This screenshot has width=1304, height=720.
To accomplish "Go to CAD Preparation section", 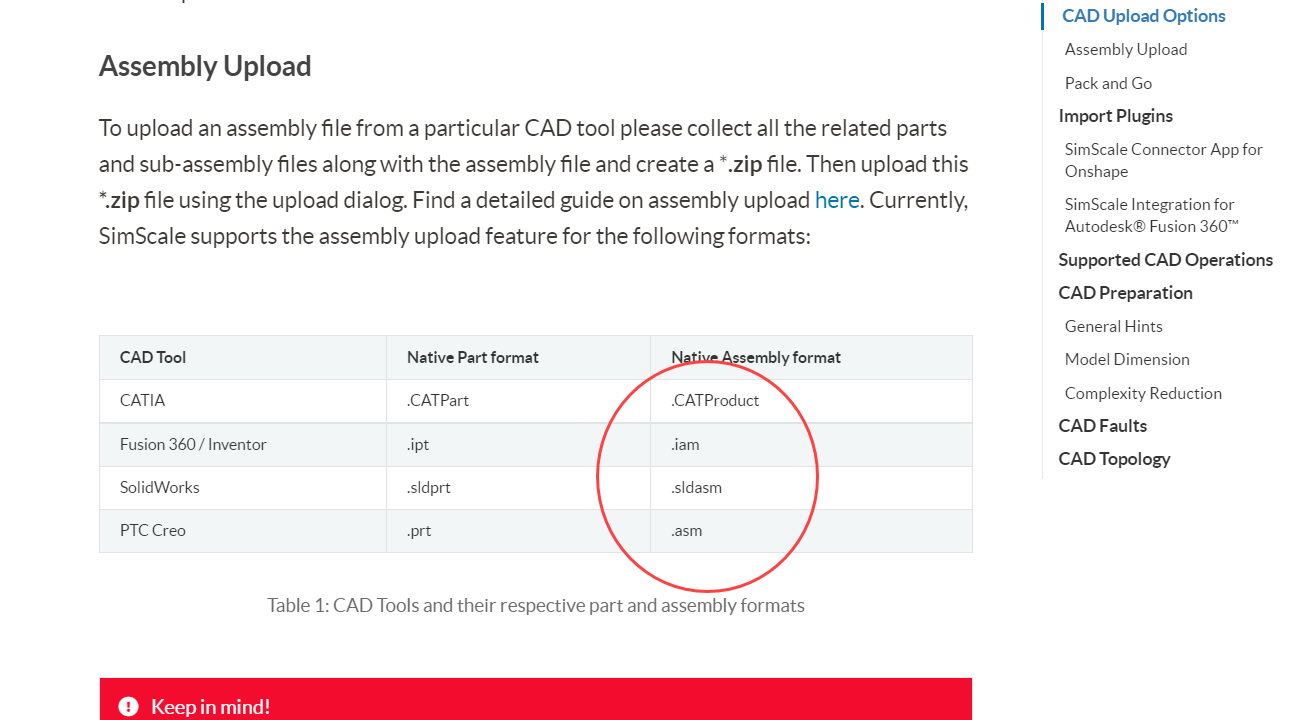I will pos(1125,293).
